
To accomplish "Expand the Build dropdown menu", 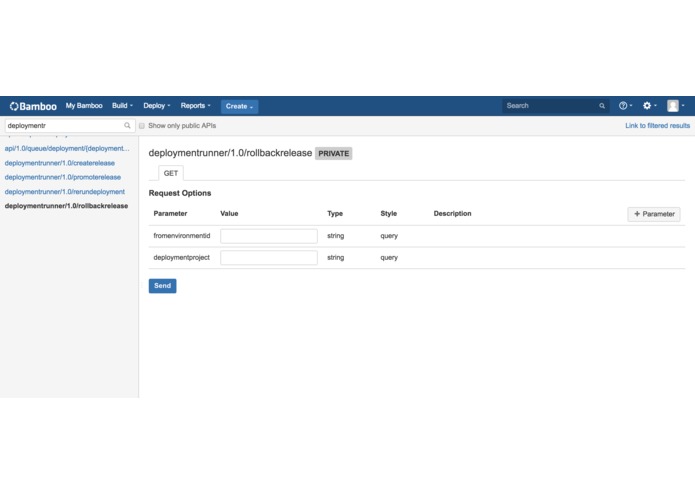I will coord(122,106).
